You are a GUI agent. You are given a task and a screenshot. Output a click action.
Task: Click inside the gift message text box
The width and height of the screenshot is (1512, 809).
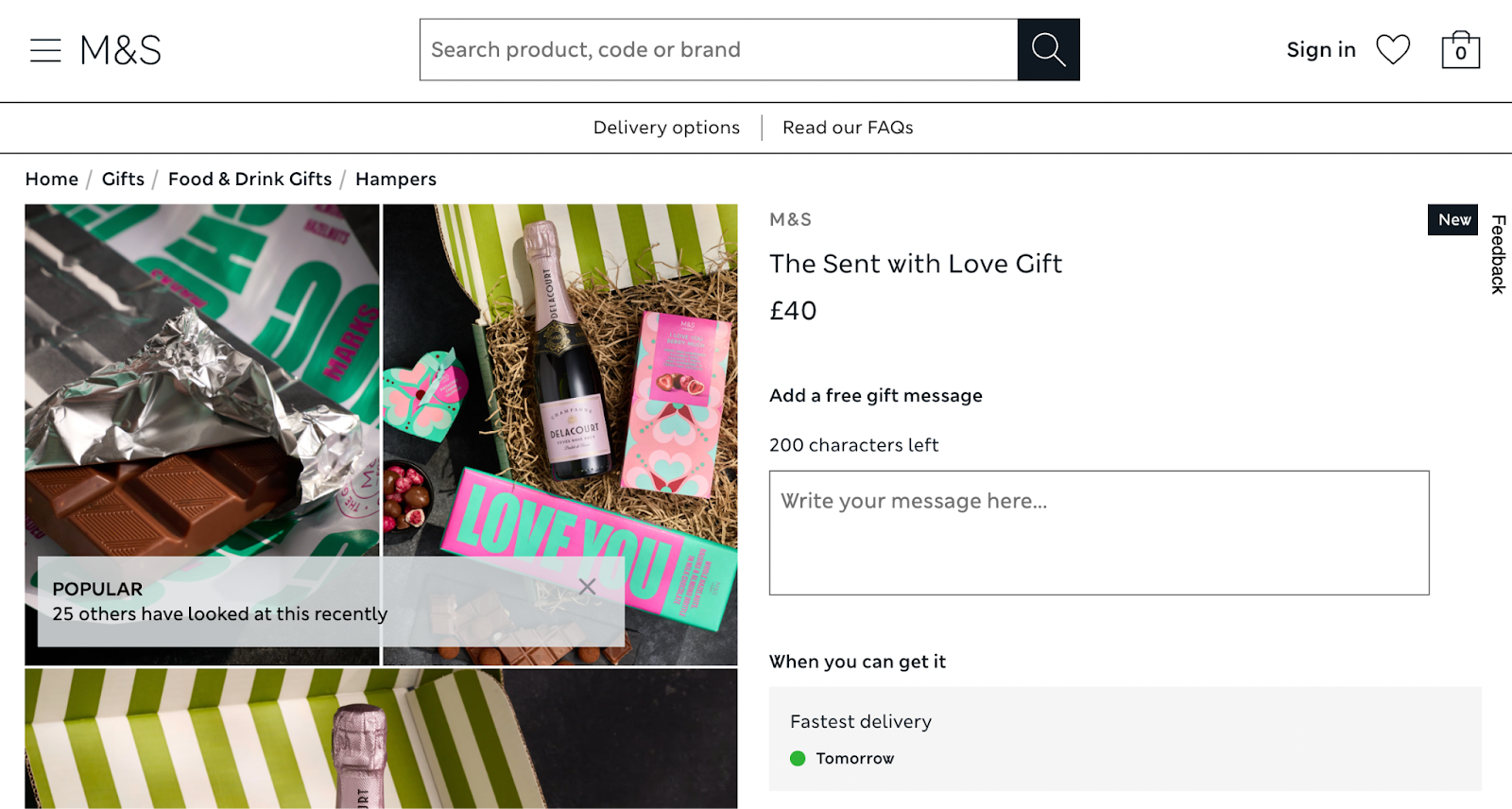(x=1099, y=532)
